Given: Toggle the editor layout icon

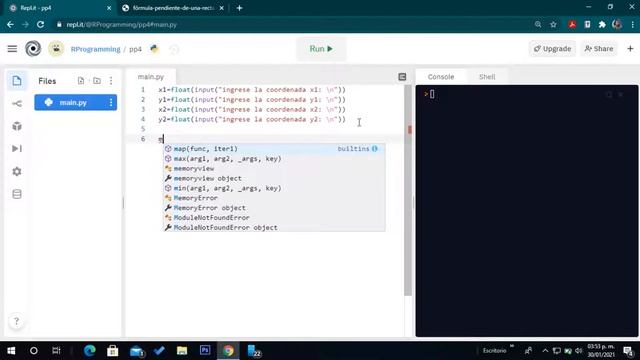Looking at the screenshot, I should coord(402,77).
